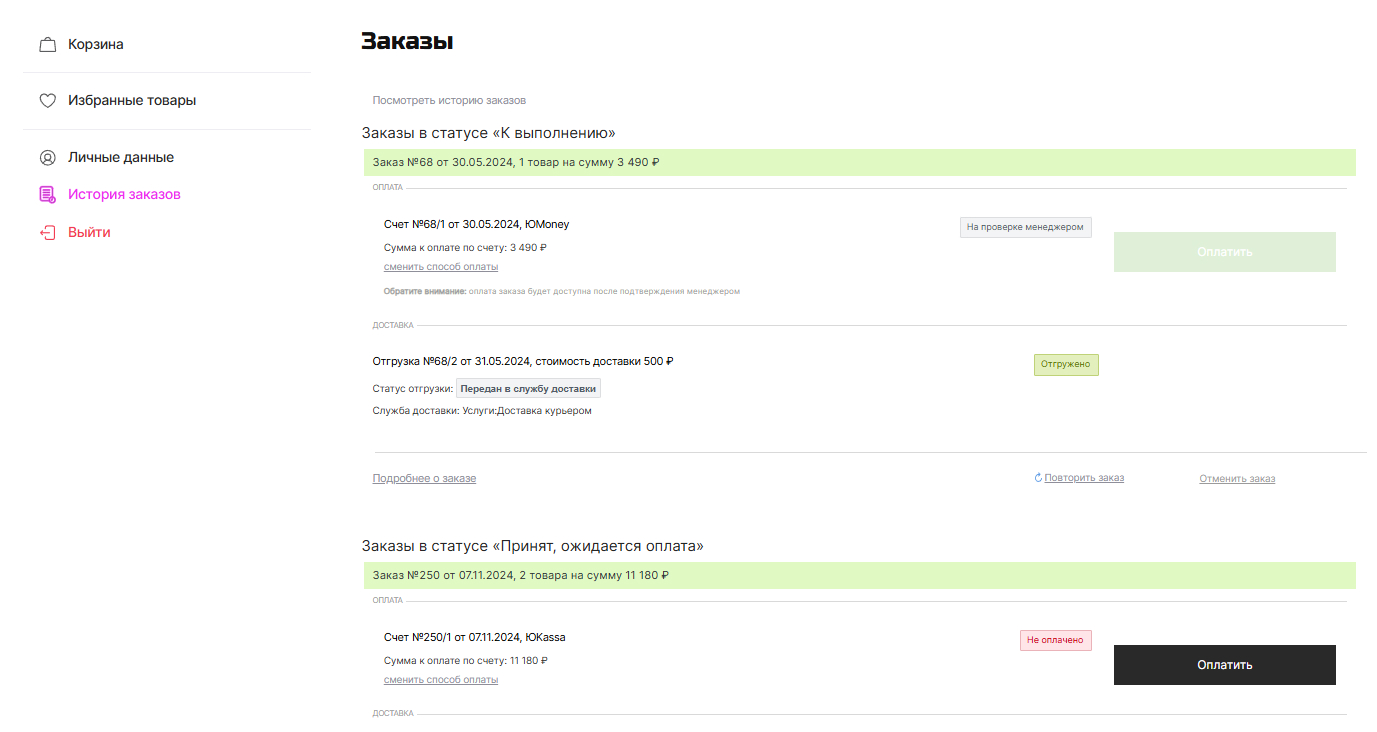Click the heart favorites icon
This screenshot has width=1377, height=732.
[47, 101]
